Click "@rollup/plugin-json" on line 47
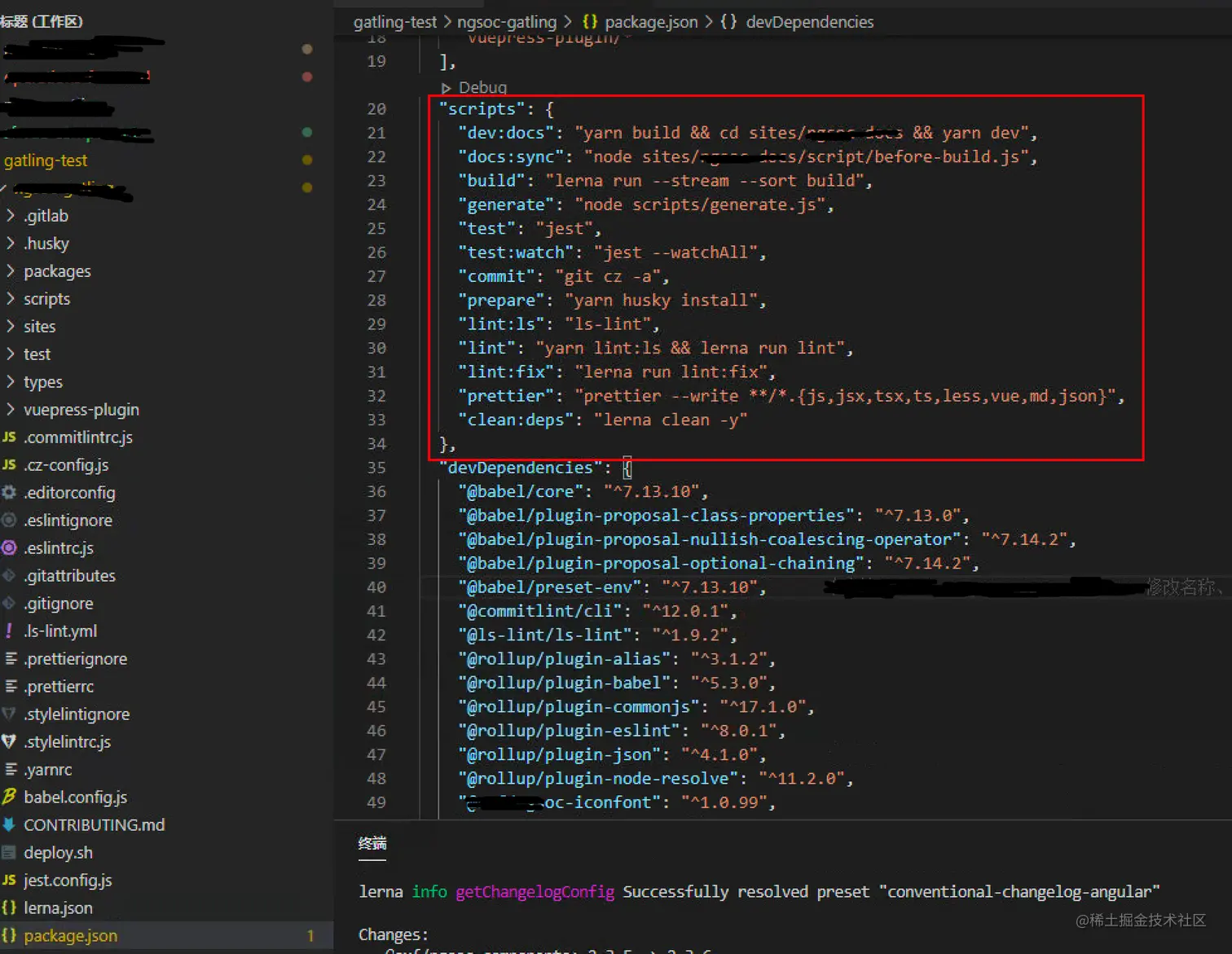This screenshot has height=954, width=1232. pyautogui.click(x=560, y=755)
